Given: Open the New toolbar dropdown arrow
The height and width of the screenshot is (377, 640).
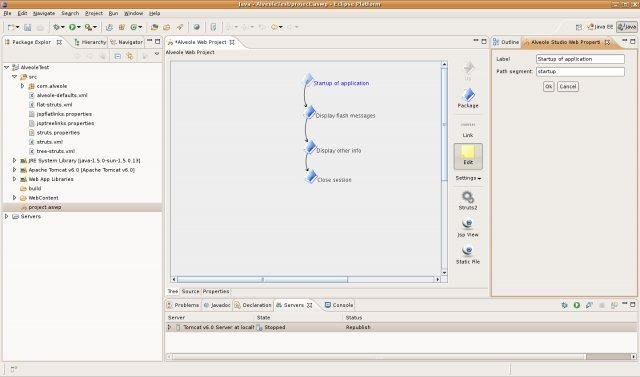Looking at the screenshot, I should click(18, 27).
